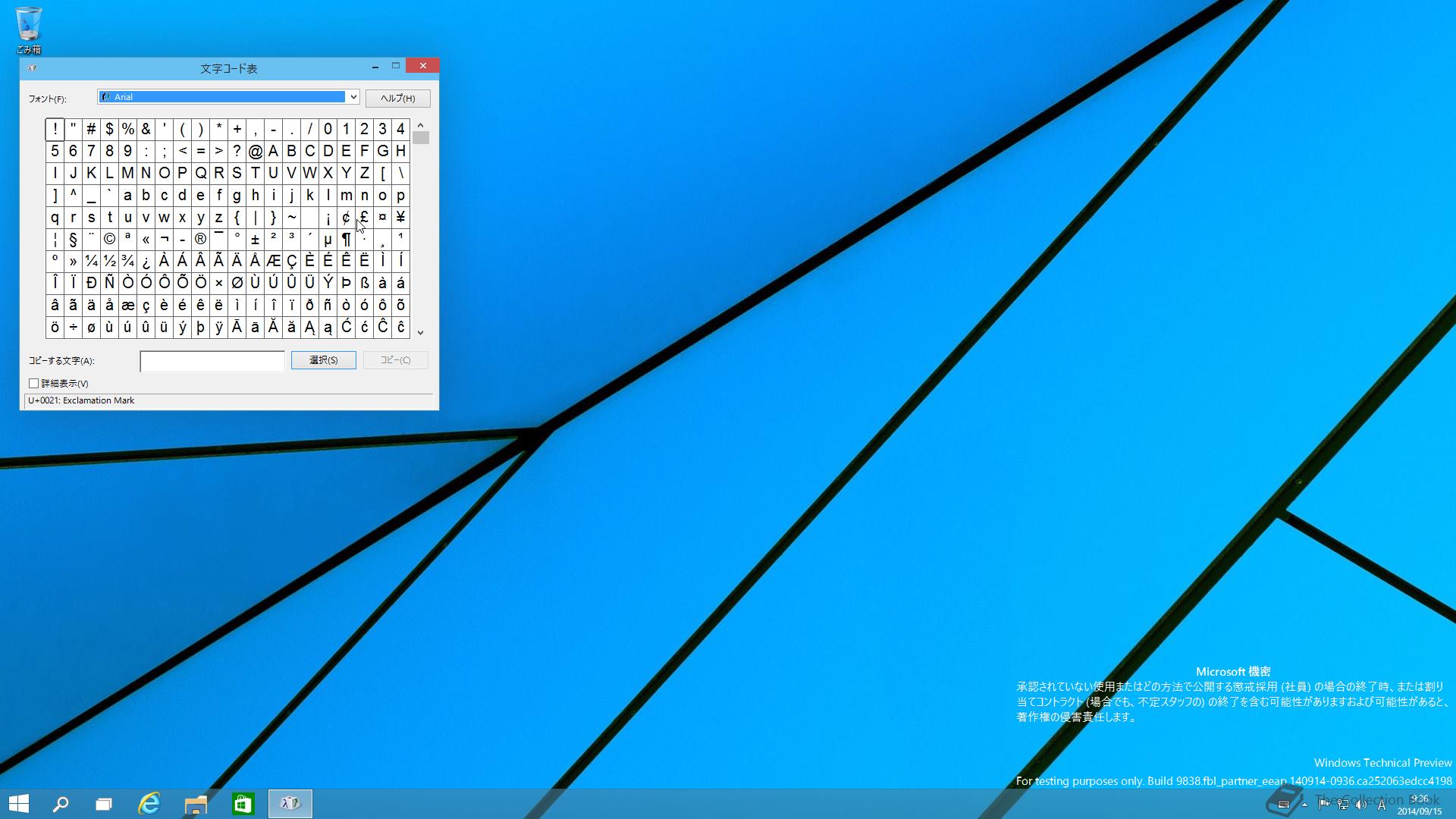This screenshot has height=819, width=1456.
Task: Select the © copyright symbol cell
Action: click(x=109, y=240)
